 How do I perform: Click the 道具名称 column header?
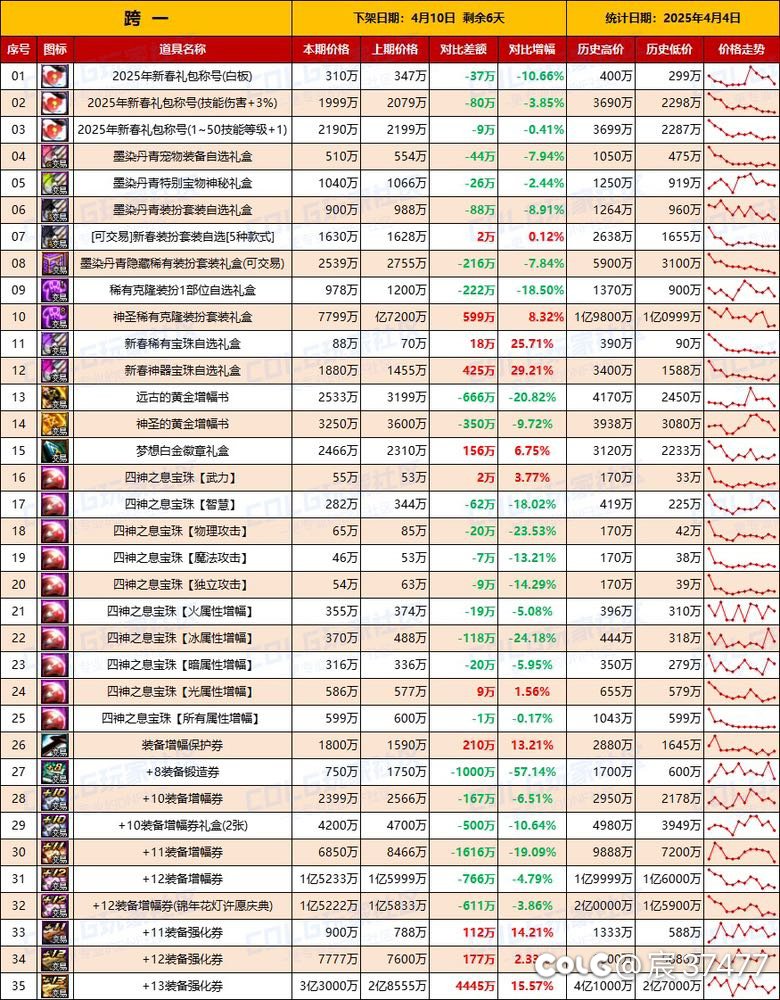pyautogui.click(x=183, y=50)
